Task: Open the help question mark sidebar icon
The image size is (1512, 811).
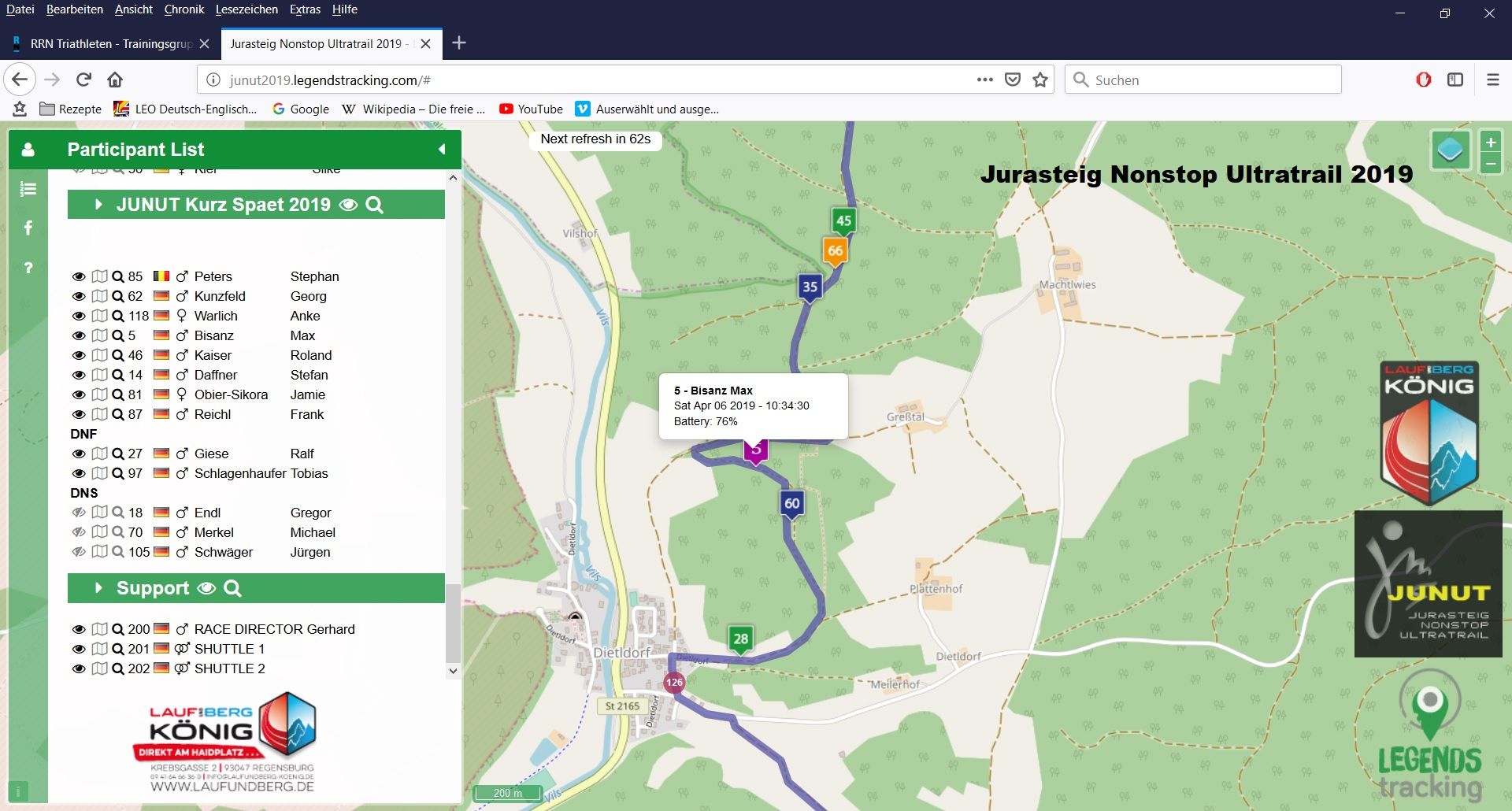Action: (28, 268)
